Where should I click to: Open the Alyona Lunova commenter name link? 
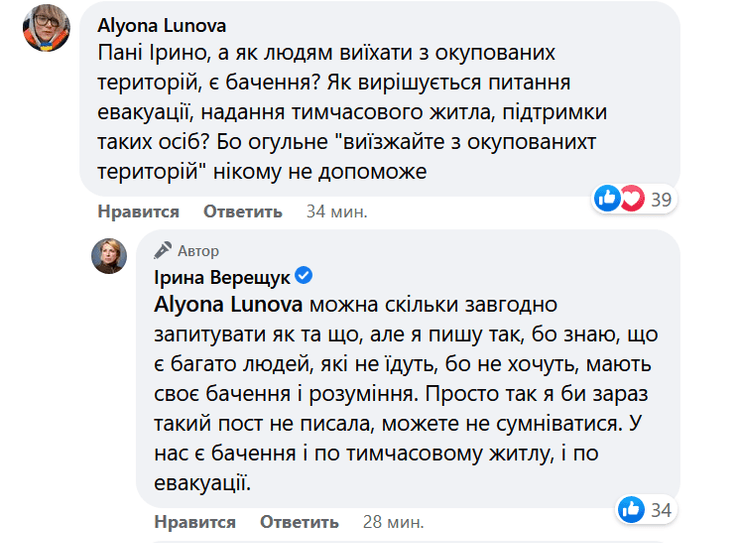[x=162, y=23]
